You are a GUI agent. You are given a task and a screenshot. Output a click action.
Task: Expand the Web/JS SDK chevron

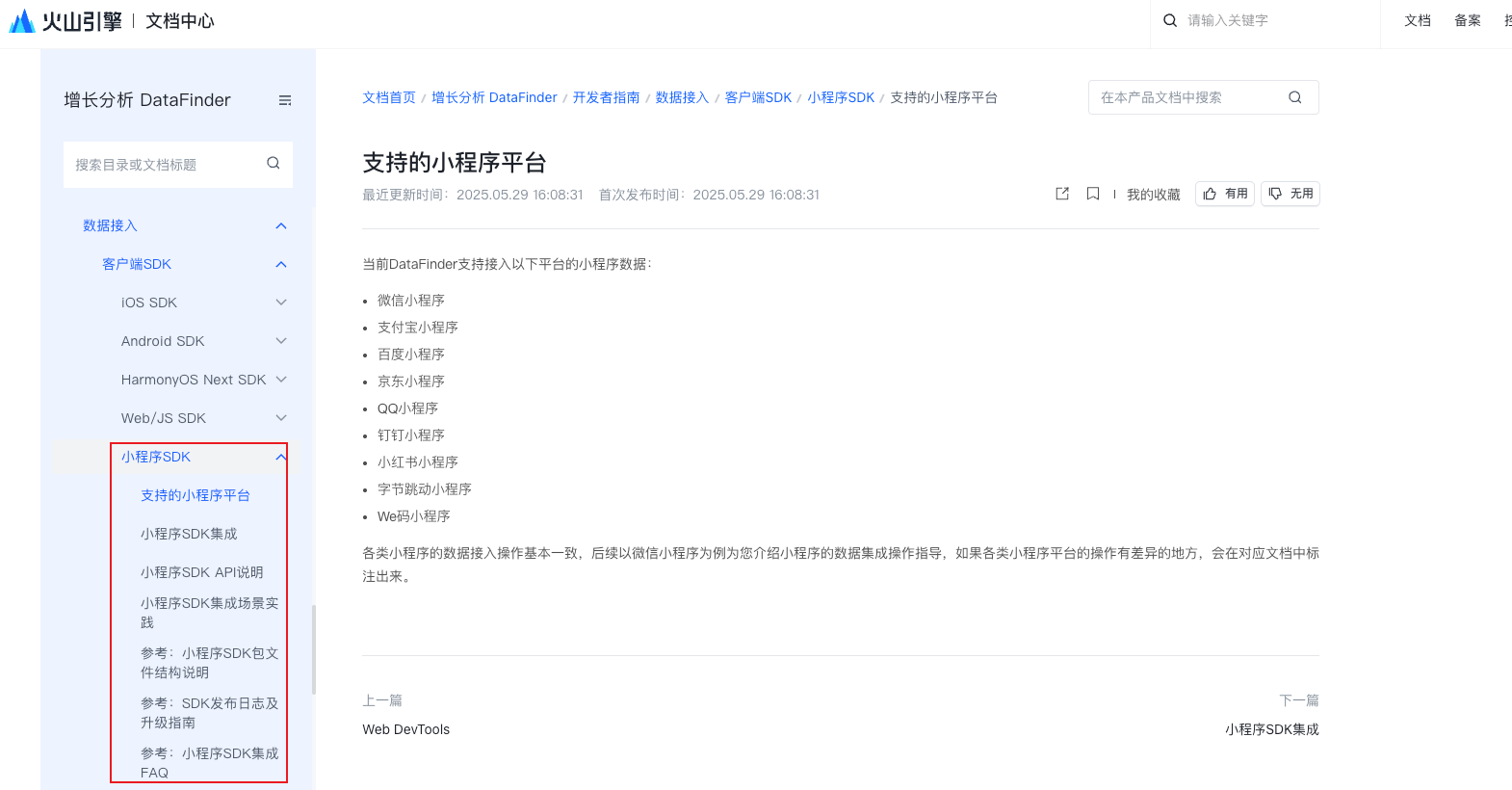(x=281, y=418)
